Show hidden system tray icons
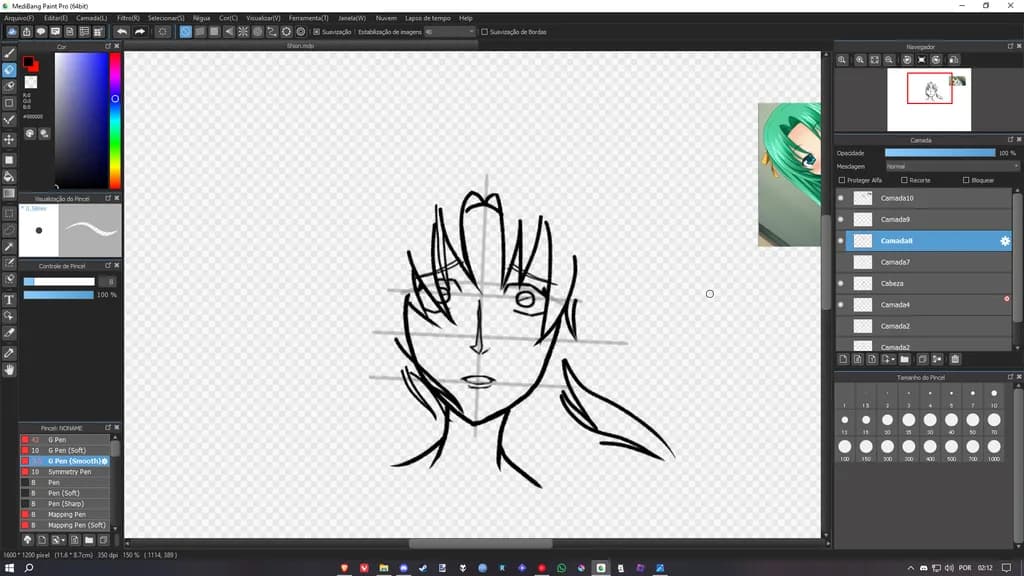 pyautogui.click(x=910, y=568)
